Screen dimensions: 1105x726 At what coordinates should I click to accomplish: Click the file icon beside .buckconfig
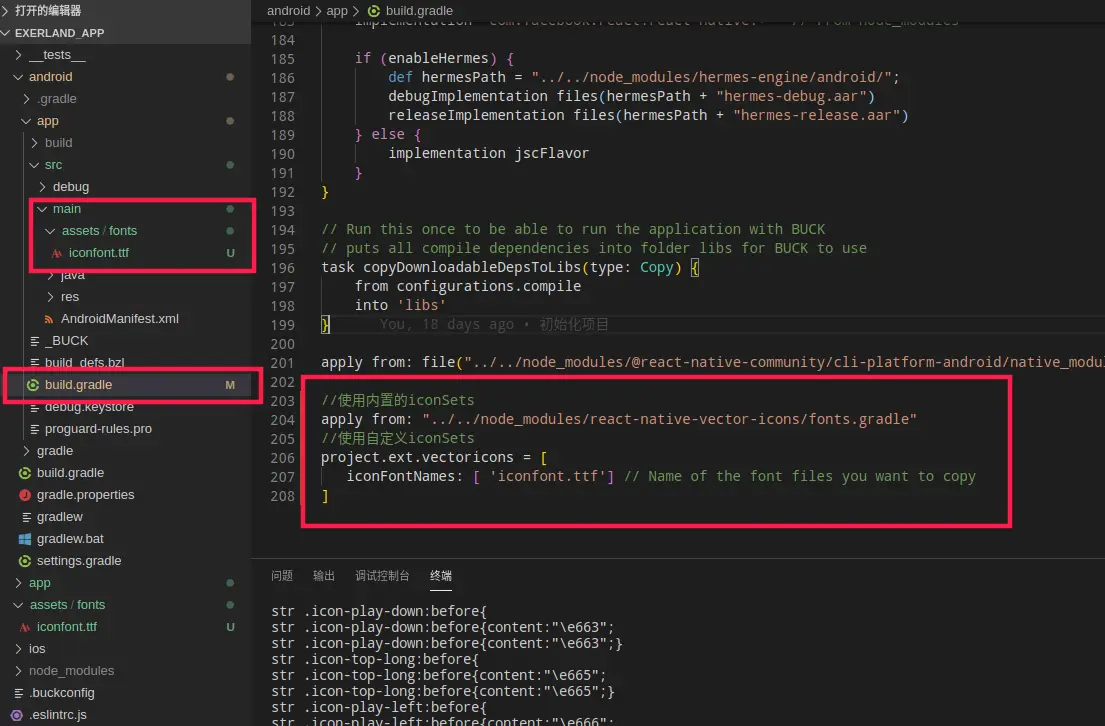point(18,694)
